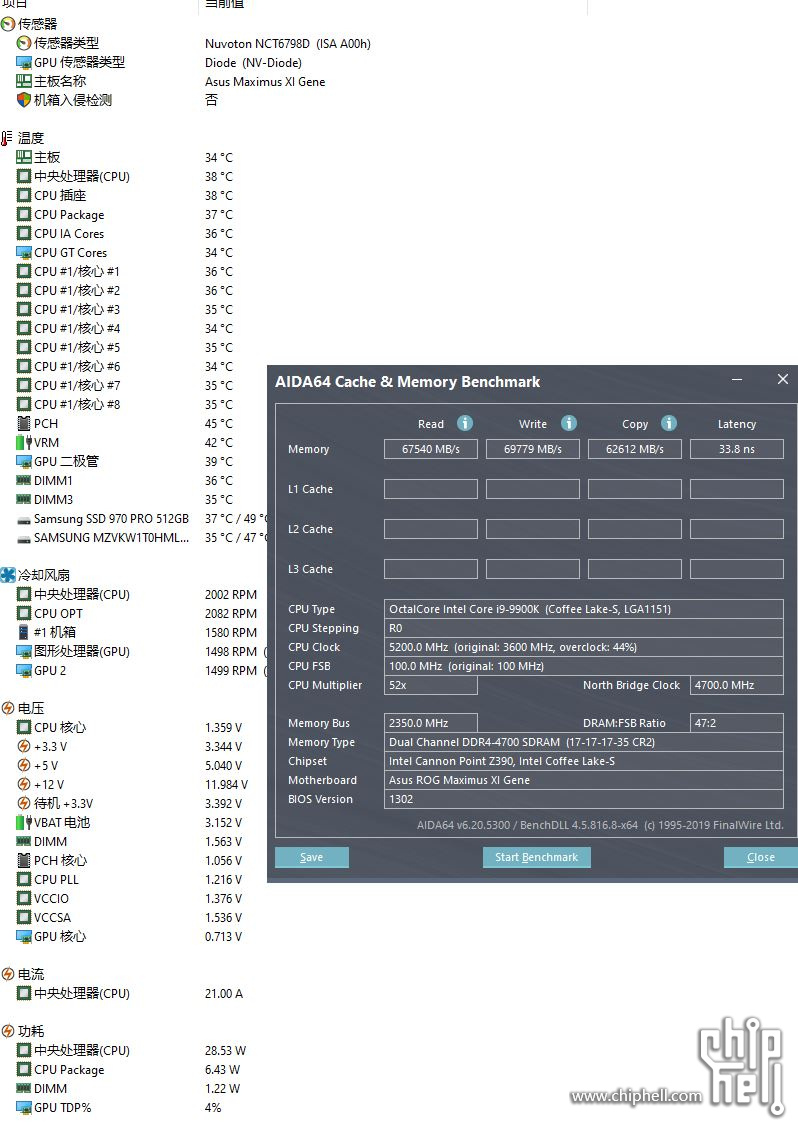
Task: Click the PCH temperature row icon
Action: (24, 423)
